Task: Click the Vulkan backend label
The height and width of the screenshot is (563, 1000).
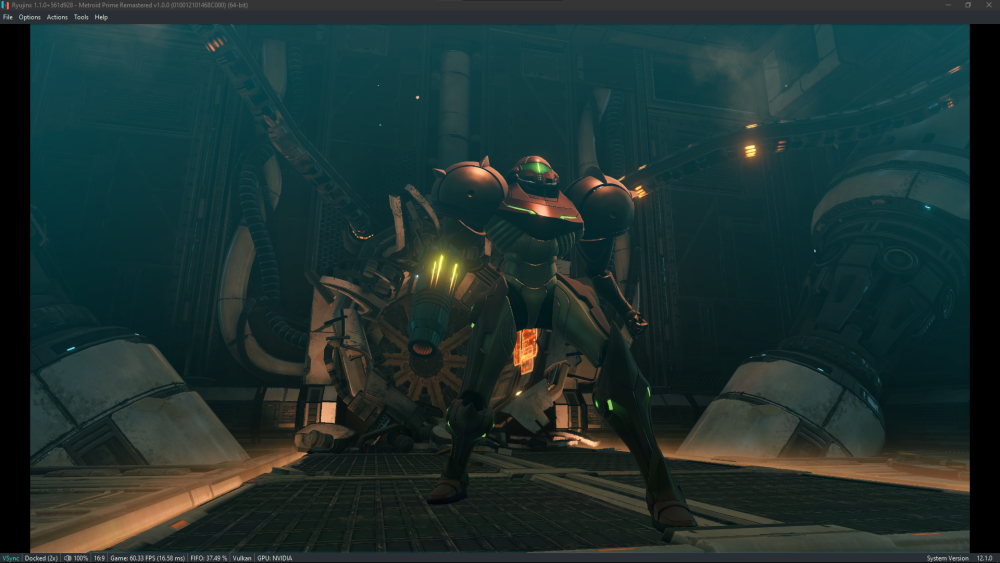Action: 242,558
